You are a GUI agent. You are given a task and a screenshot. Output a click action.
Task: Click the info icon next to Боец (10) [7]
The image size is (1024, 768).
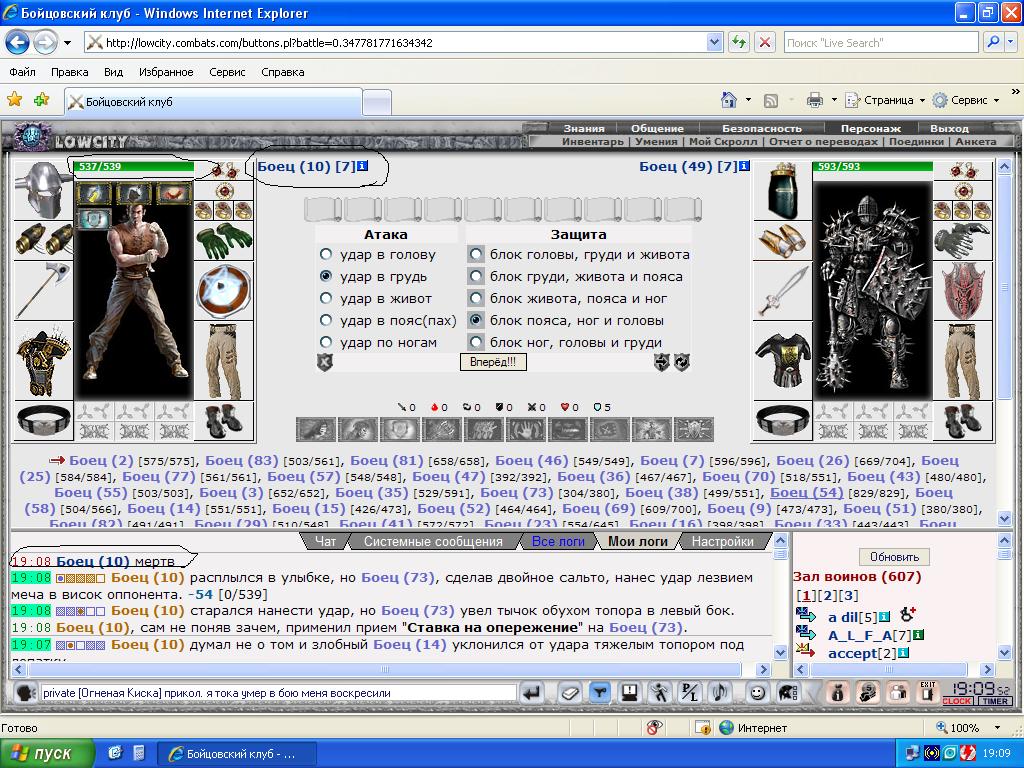tap(362, 166)
